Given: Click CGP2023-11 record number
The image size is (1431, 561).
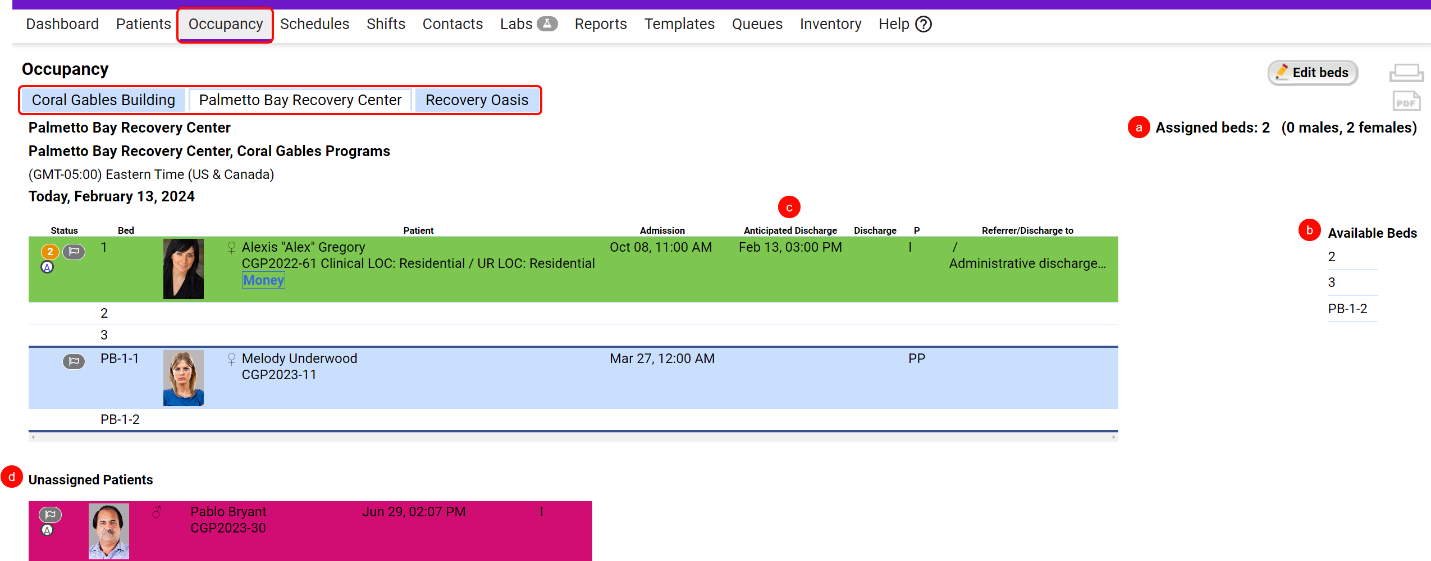Looking at the screenshot, I should [x=279, y=375].
